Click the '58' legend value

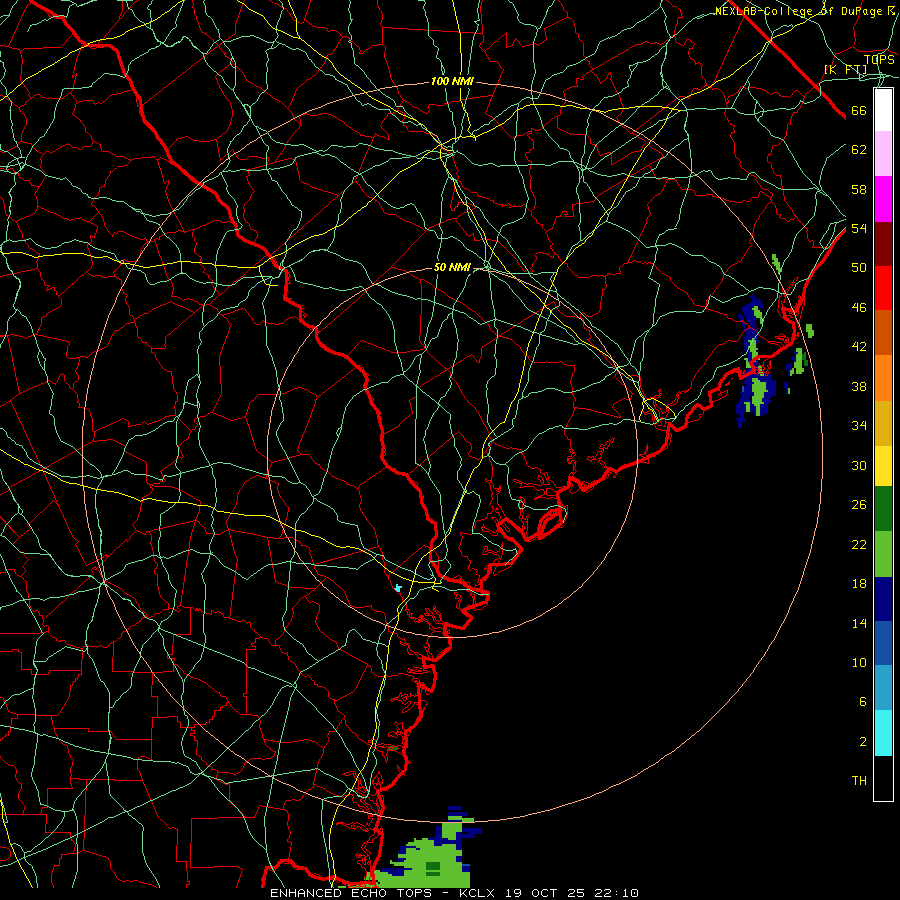tap(859, 189)
